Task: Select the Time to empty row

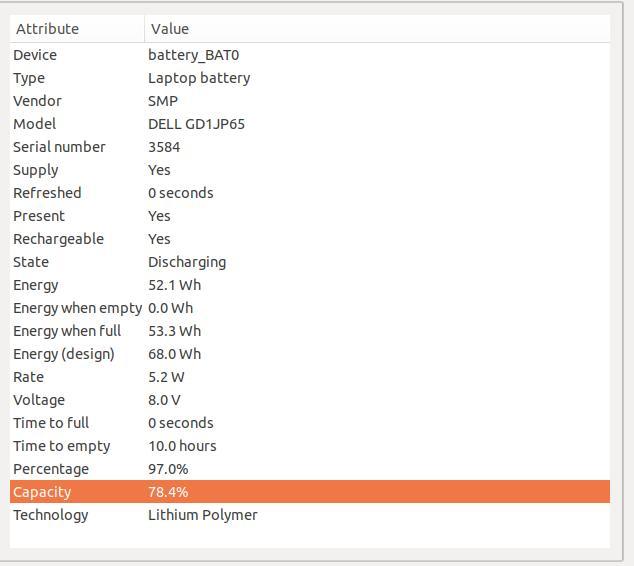Action: (x=310, y=447)
